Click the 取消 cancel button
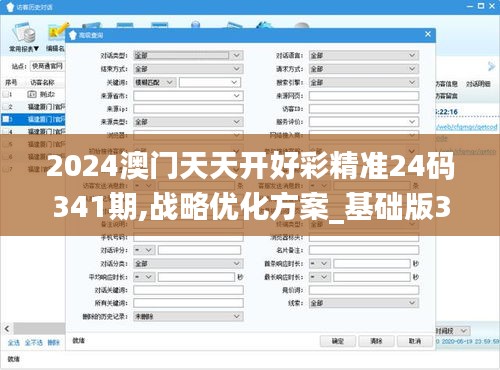This screenshot has width=500, height=370. point(415,341)
